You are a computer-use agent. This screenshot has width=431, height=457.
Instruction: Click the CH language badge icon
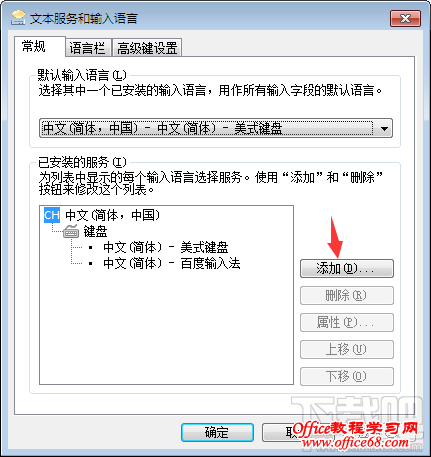click(52, 215)
